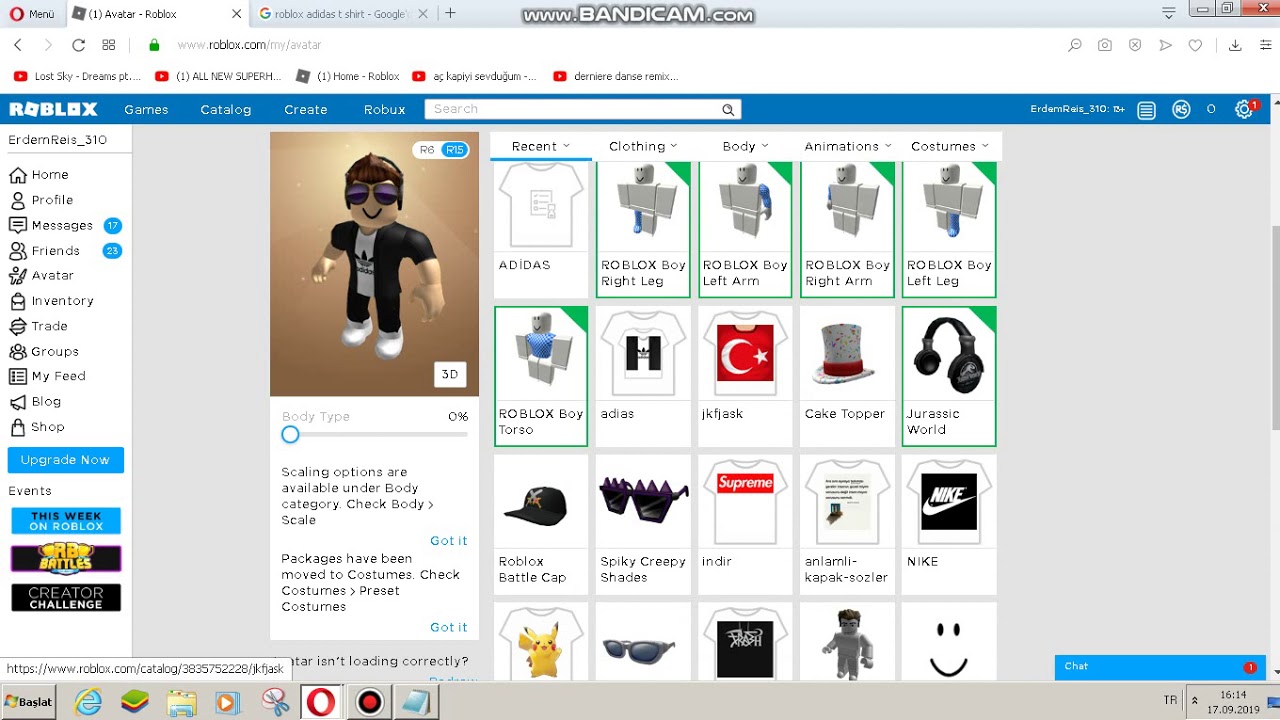
Task: Unequip ROBLOX Boy Torso
Action: 541,376
